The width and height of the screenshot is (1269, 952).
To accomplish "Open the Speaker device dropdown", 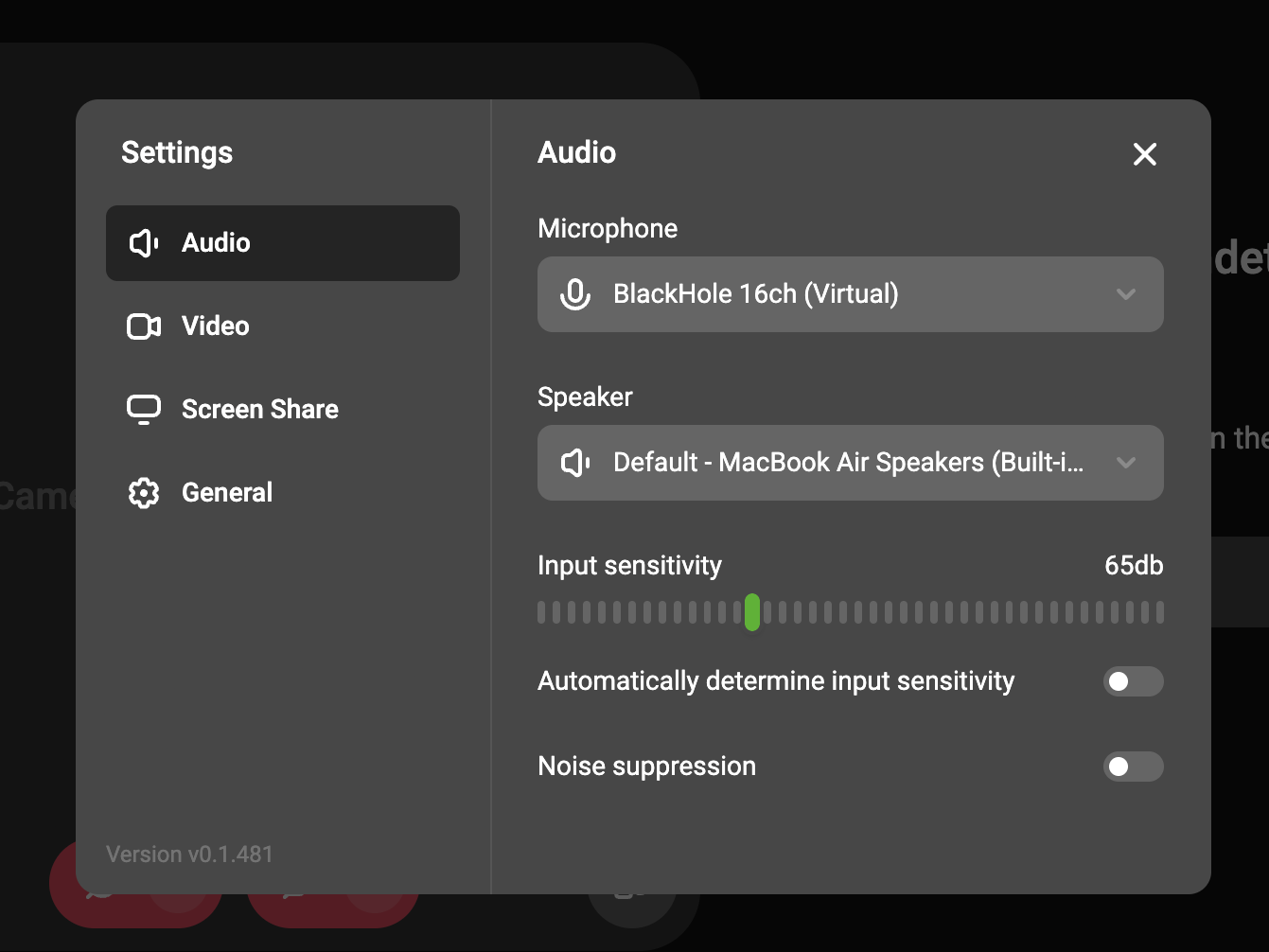I will click(849, 463).
